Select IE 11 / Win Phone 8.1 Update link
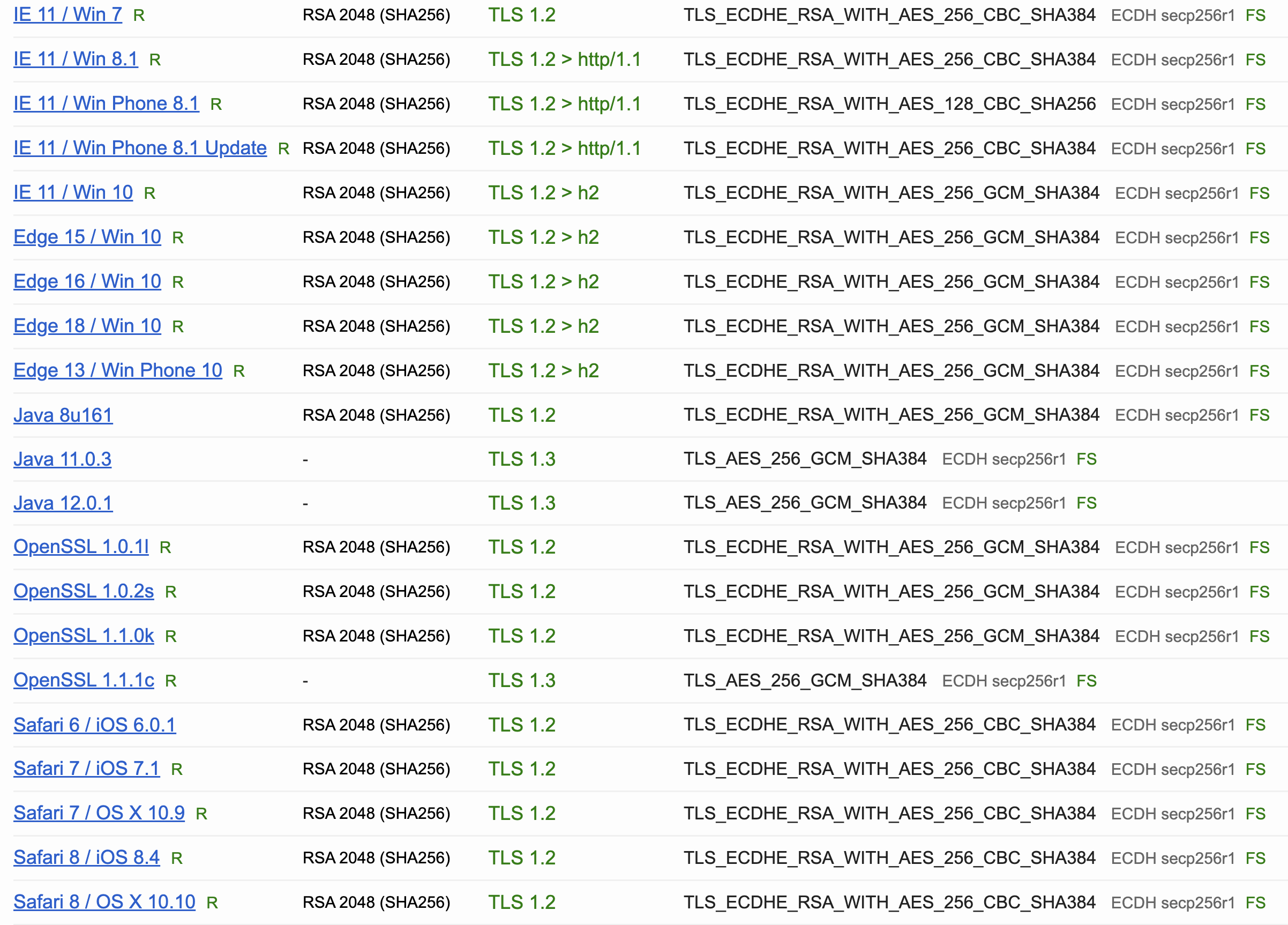Image resolution: width=1288 pixels, height=925 pixels. [x=140, y=148]
